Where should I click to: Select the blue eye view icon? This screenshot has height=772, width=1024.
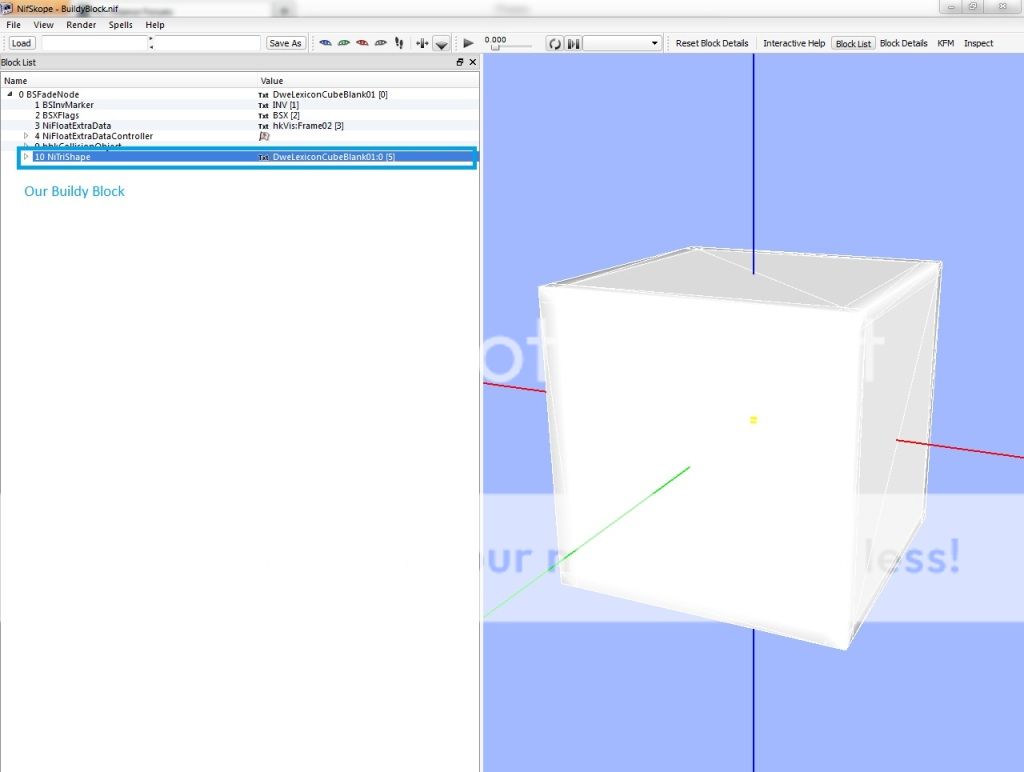coord(325,43)
